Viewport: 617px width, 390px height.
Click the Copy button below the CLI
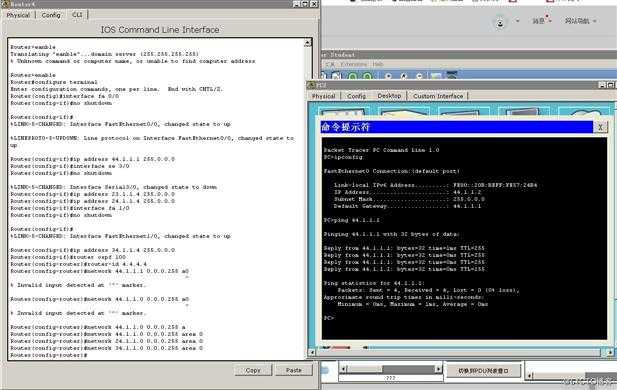point(253,370)
